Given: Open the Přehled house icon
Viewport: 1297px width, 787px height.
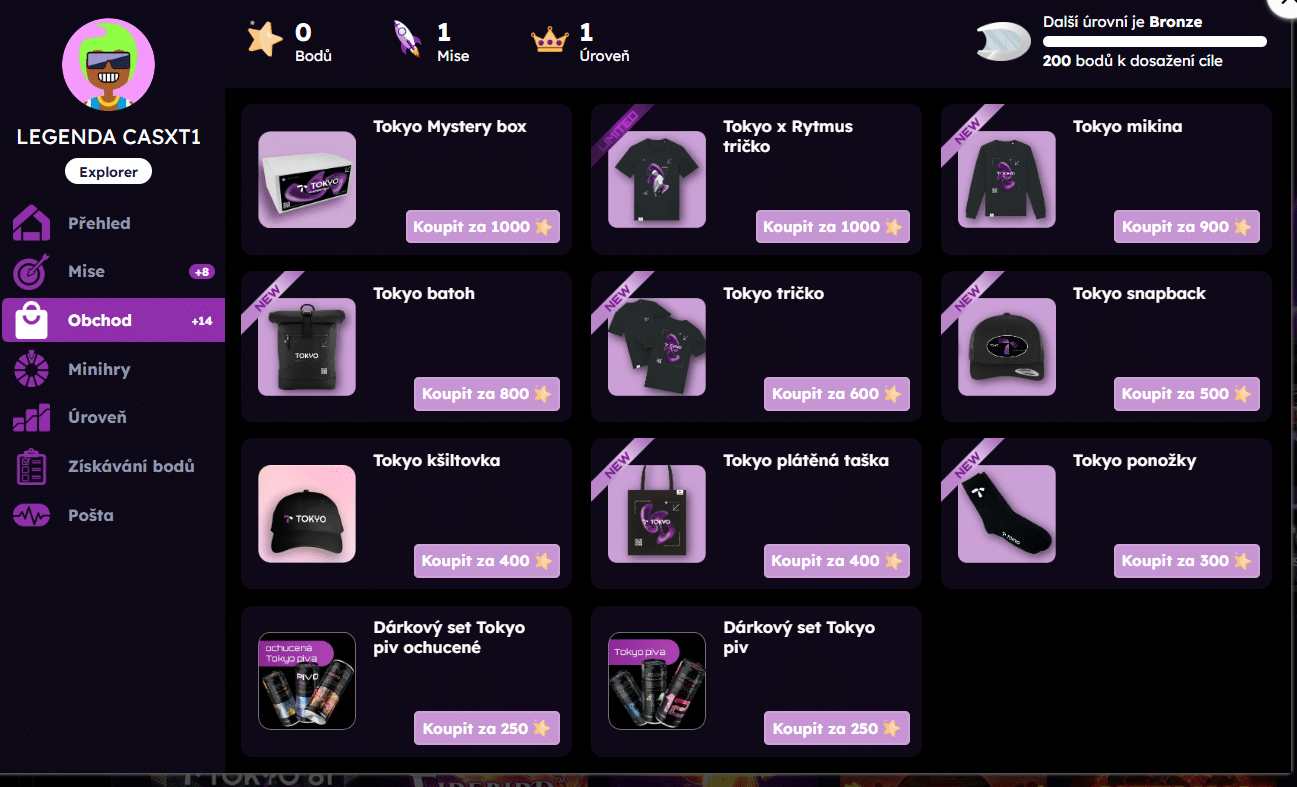Looking at the screenshot, I should point(31,223).
